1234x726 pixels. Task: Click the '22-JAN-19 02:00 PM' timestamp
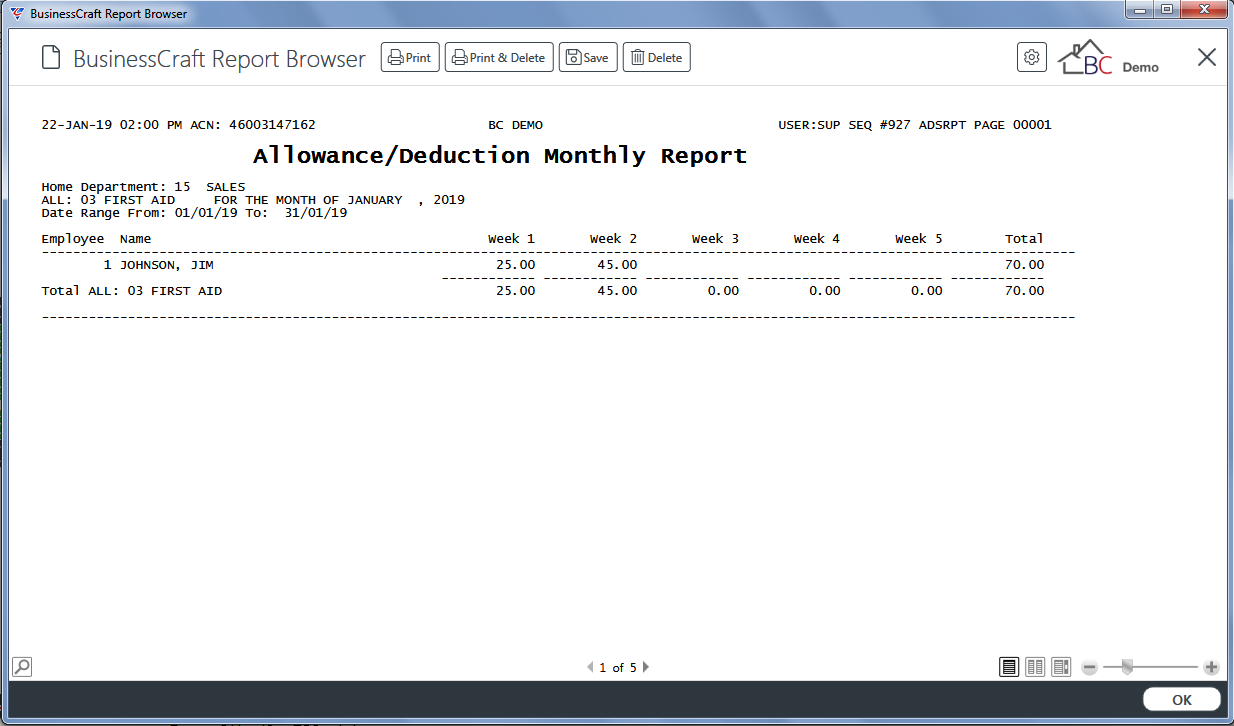coord(112,125)
